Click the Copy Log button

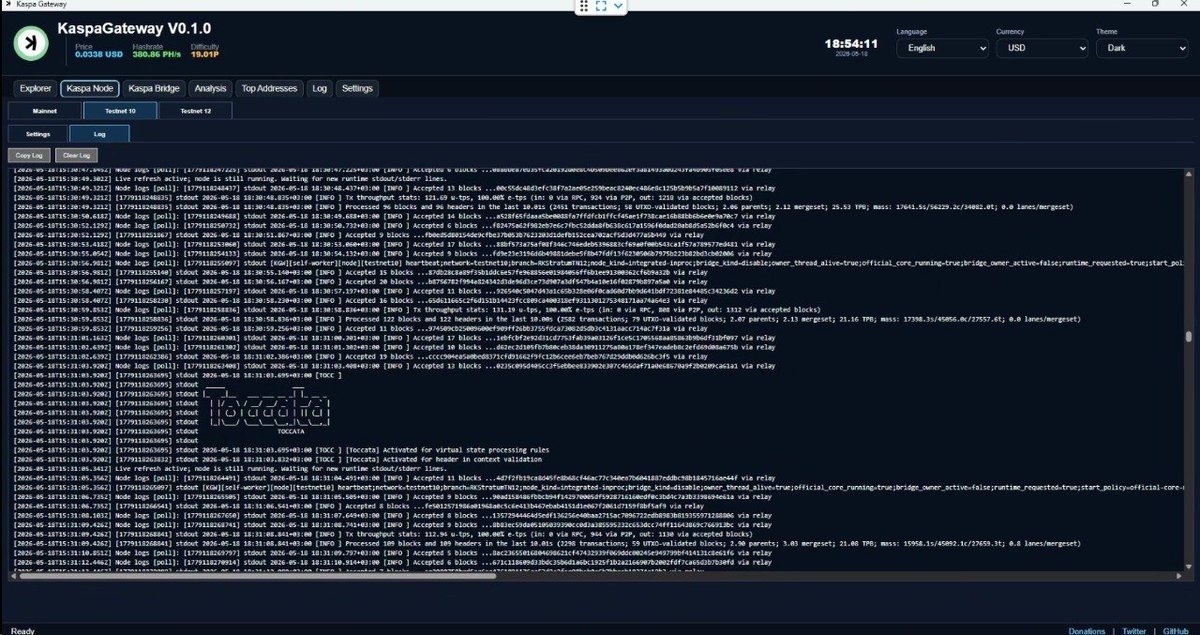pos(27,155)
